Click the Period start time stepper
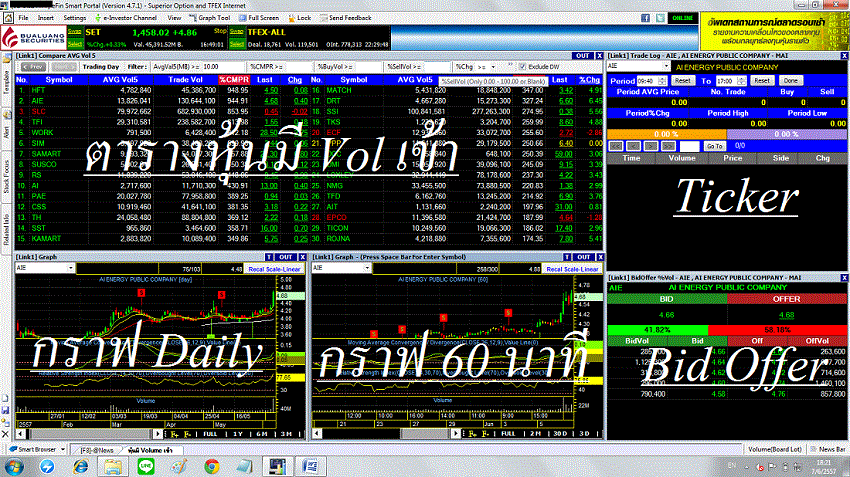This screenshot has height=477, width=850. point(662,81)
